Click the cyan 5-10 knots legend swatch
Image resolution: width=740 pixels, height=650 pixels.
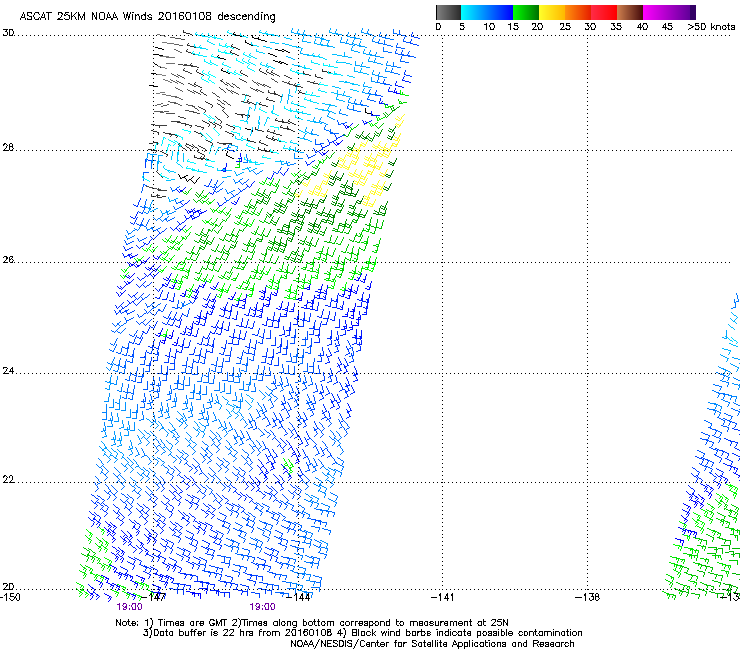pos(474,12)
